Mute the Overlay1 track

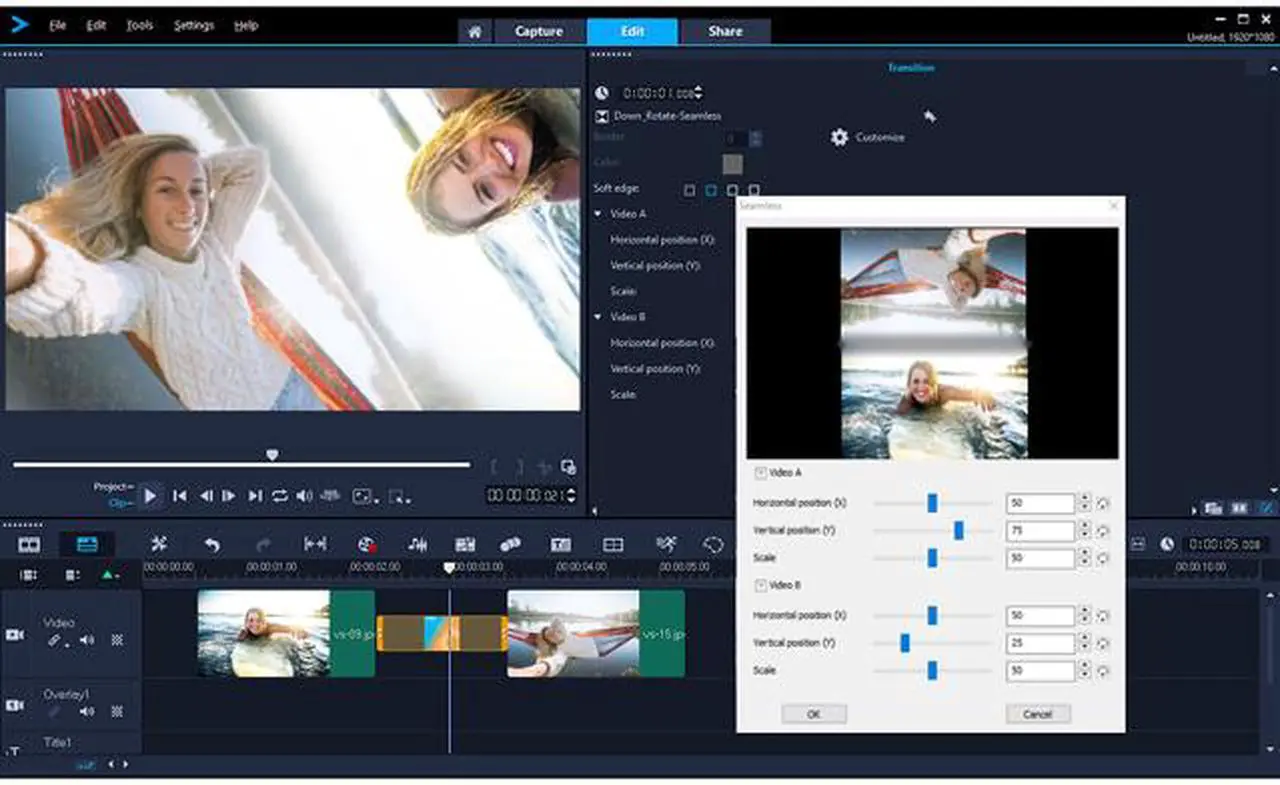[87, 711]
